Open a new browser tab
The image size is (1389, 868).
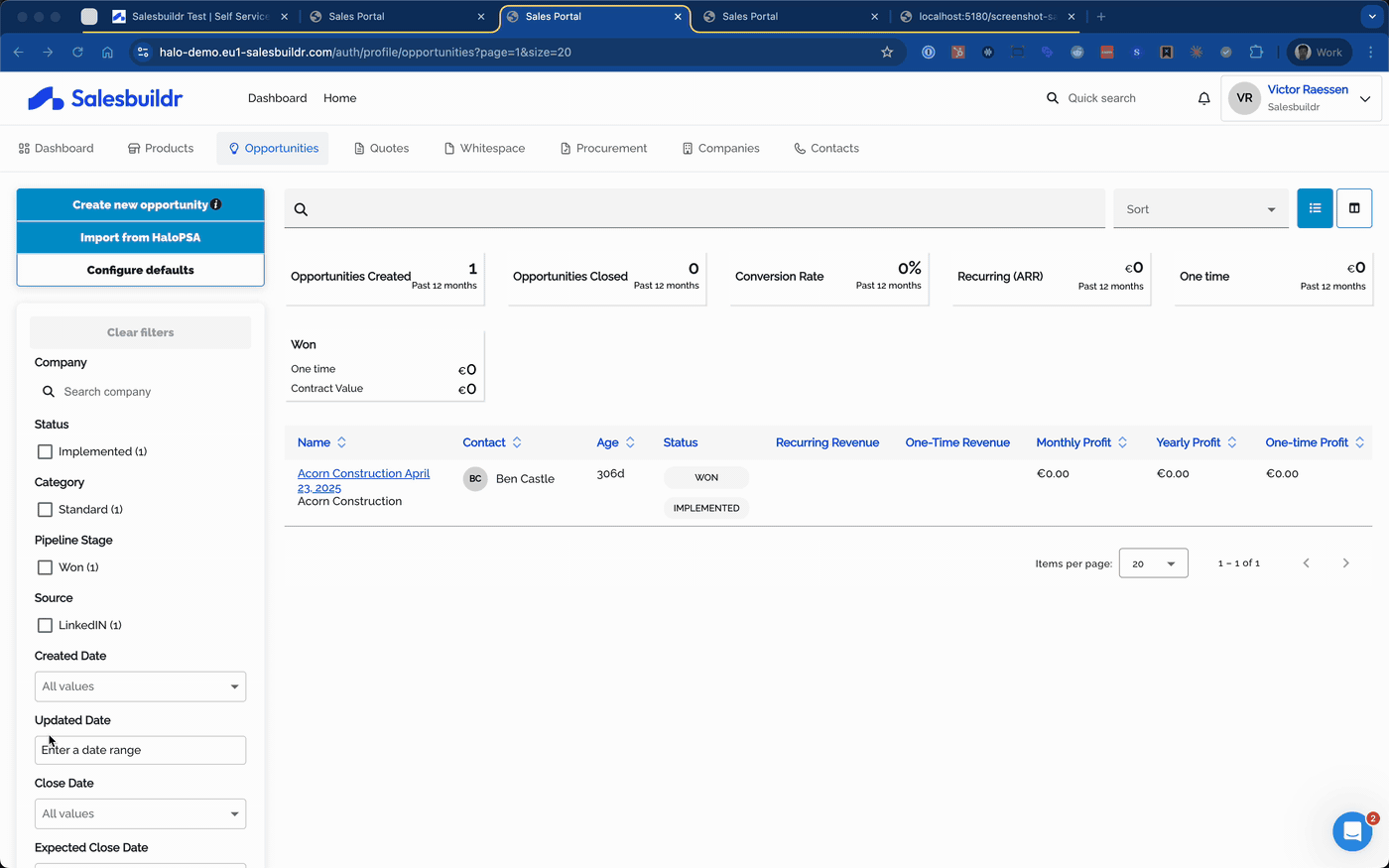(1101, 16)
